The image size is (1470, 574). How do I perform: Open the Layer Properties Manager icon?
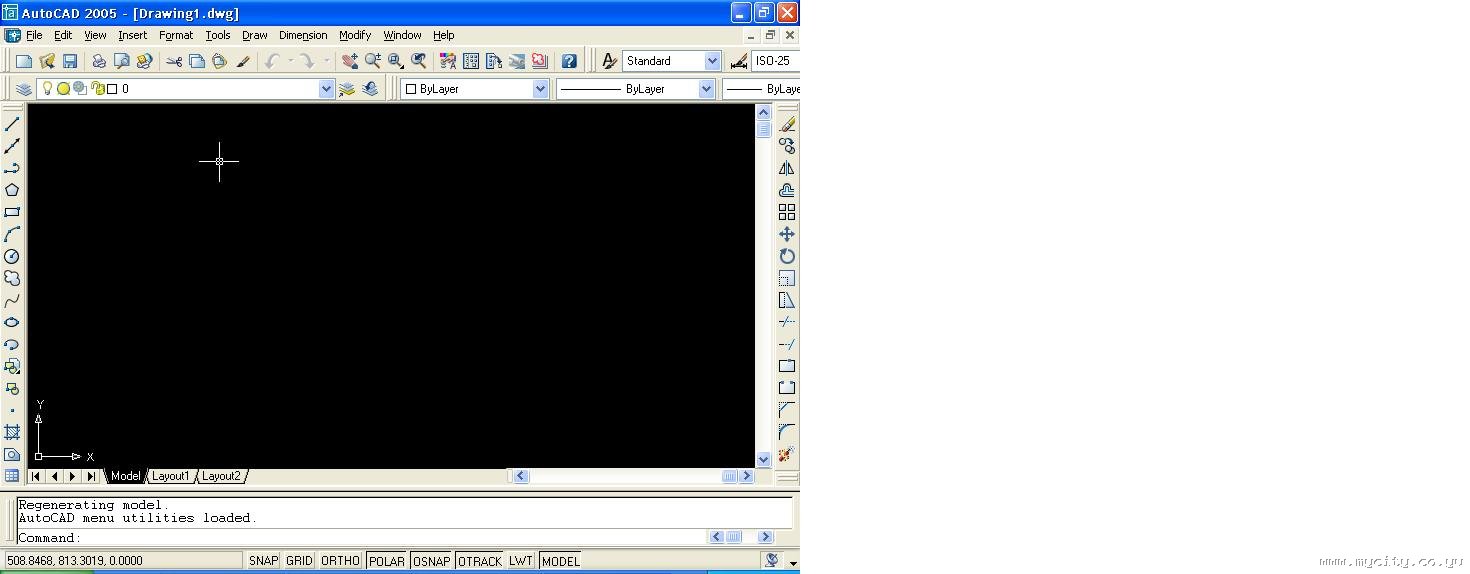click(24, 89)
